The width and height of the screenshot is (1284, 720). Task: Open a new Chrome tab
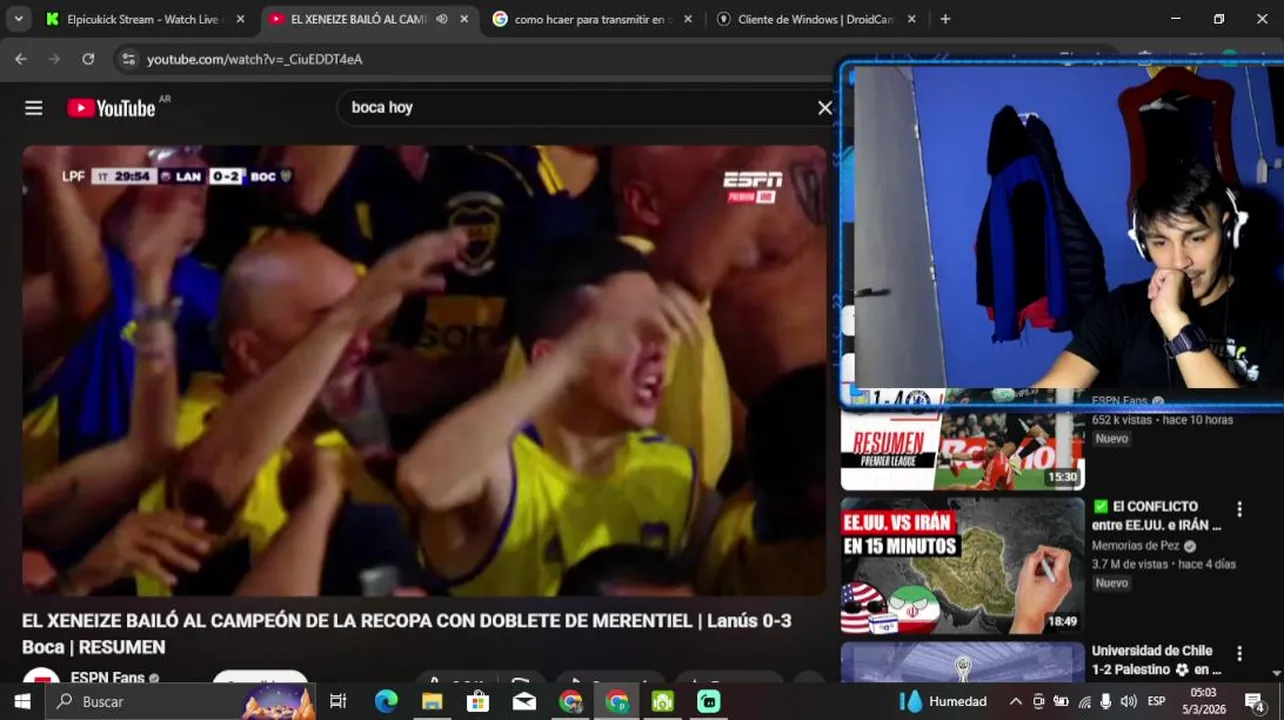(945, 19)
